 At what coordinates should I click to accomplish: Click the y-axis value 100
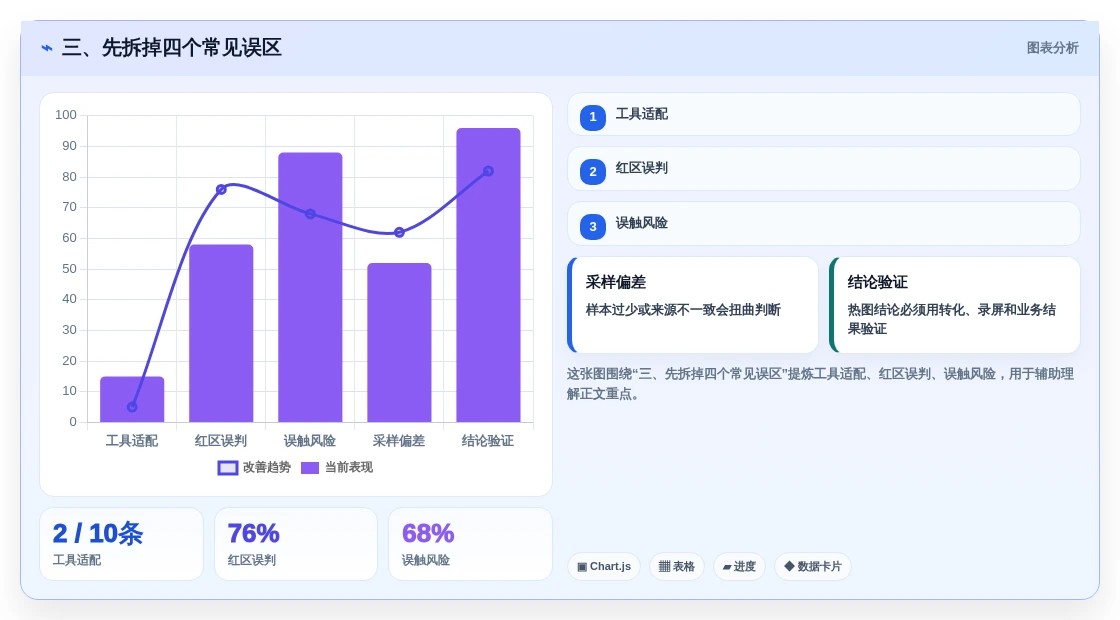click(66, 115)
